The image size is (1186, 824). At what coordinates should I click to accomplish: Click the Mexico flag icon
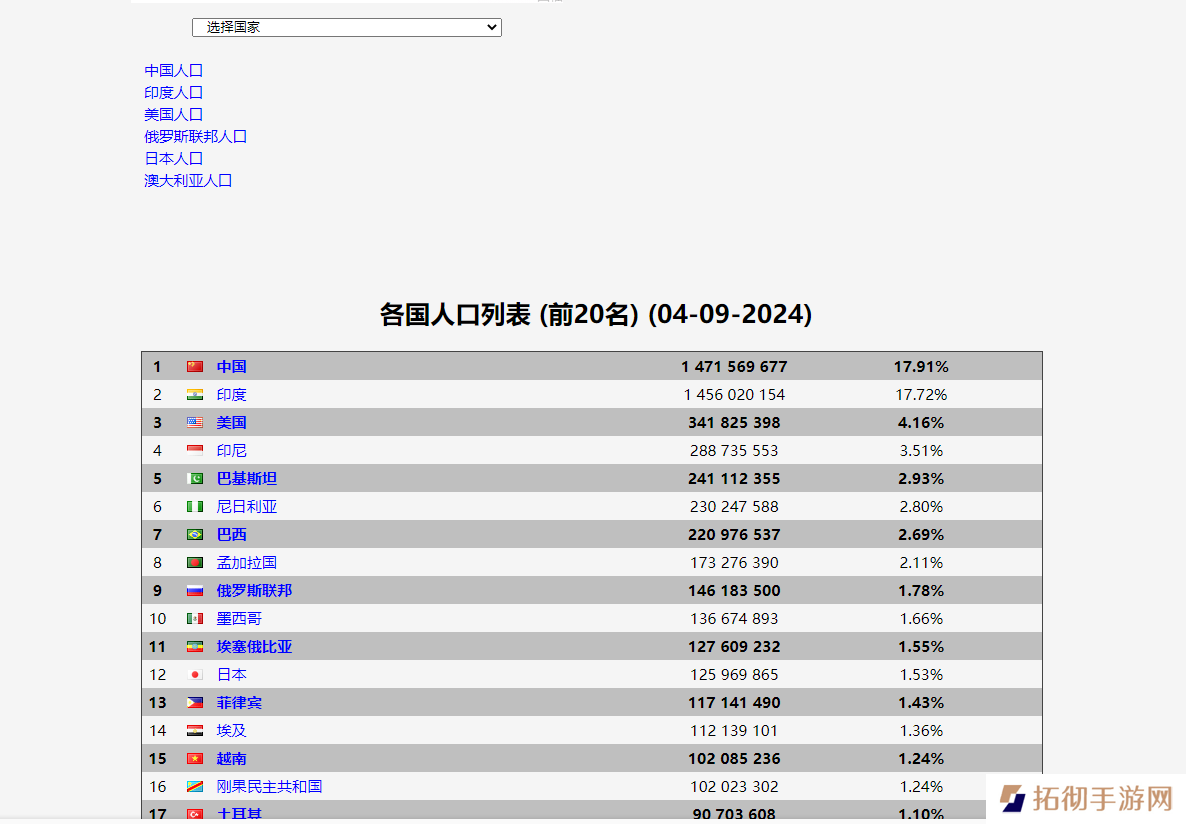coord(195,619)
